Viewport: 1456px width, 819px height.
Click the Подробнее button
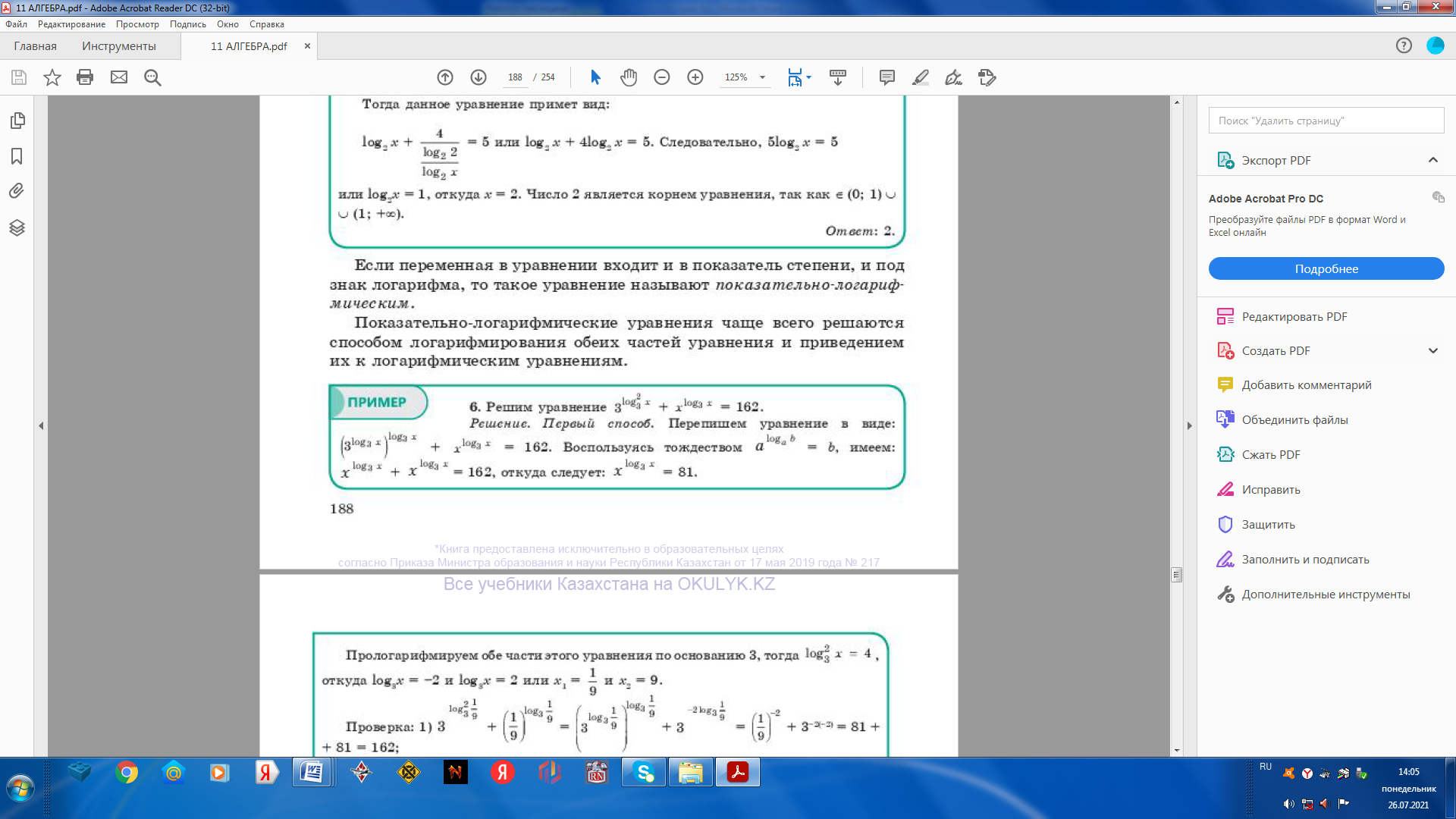pyautogui.click(x=1326, y=268)
